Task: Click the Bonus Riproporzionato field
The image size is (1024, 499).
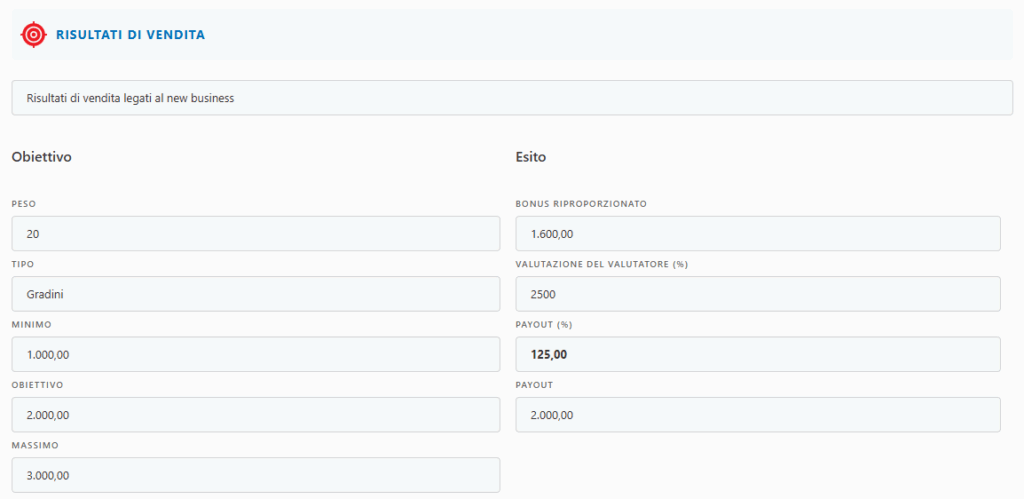Action: [x=757, y=234]
